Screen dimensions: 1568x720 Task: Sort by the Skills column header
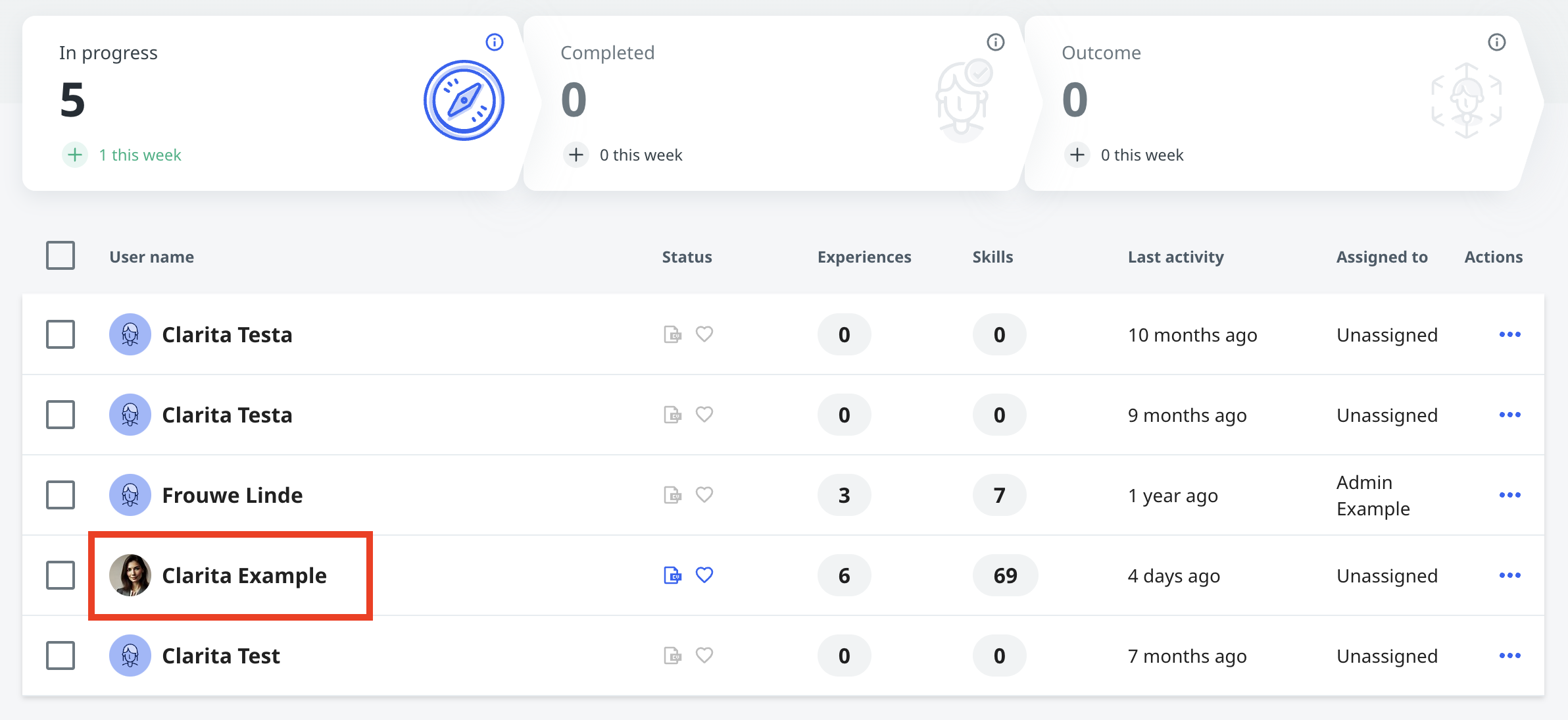992,257
